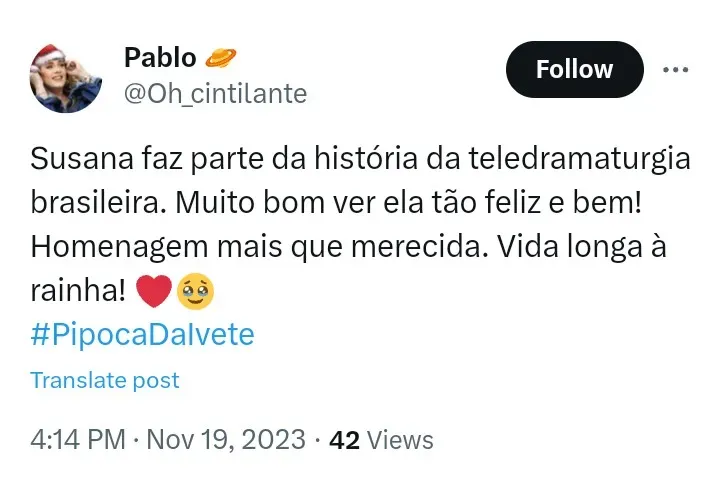Follow the Pablo account

point(574,69)
